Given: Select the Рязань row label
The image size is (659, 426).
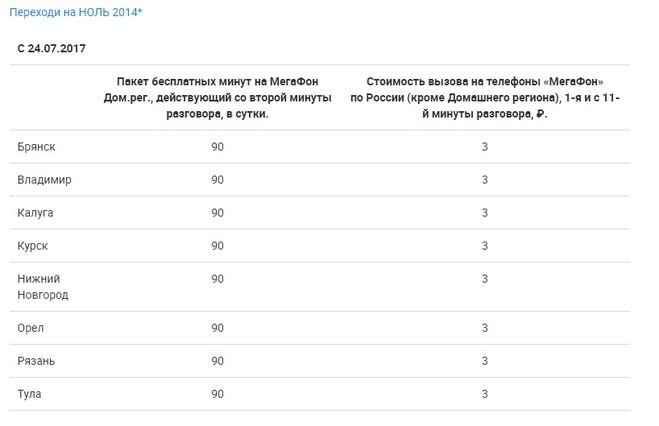Looking at the screenshot, I should (36, 360).
